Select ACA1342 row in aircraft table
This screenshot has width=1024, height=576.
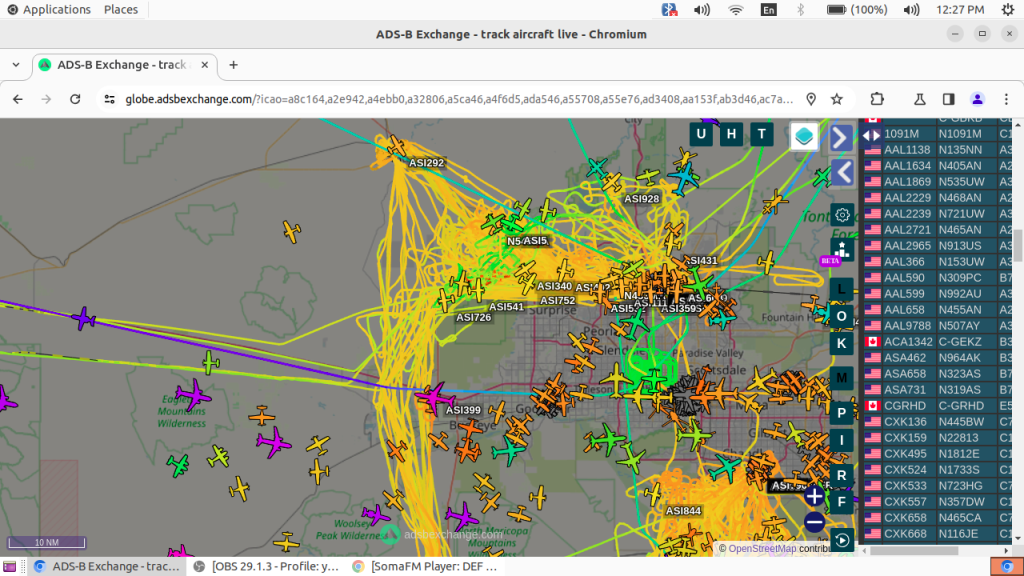tap(937, 342)
